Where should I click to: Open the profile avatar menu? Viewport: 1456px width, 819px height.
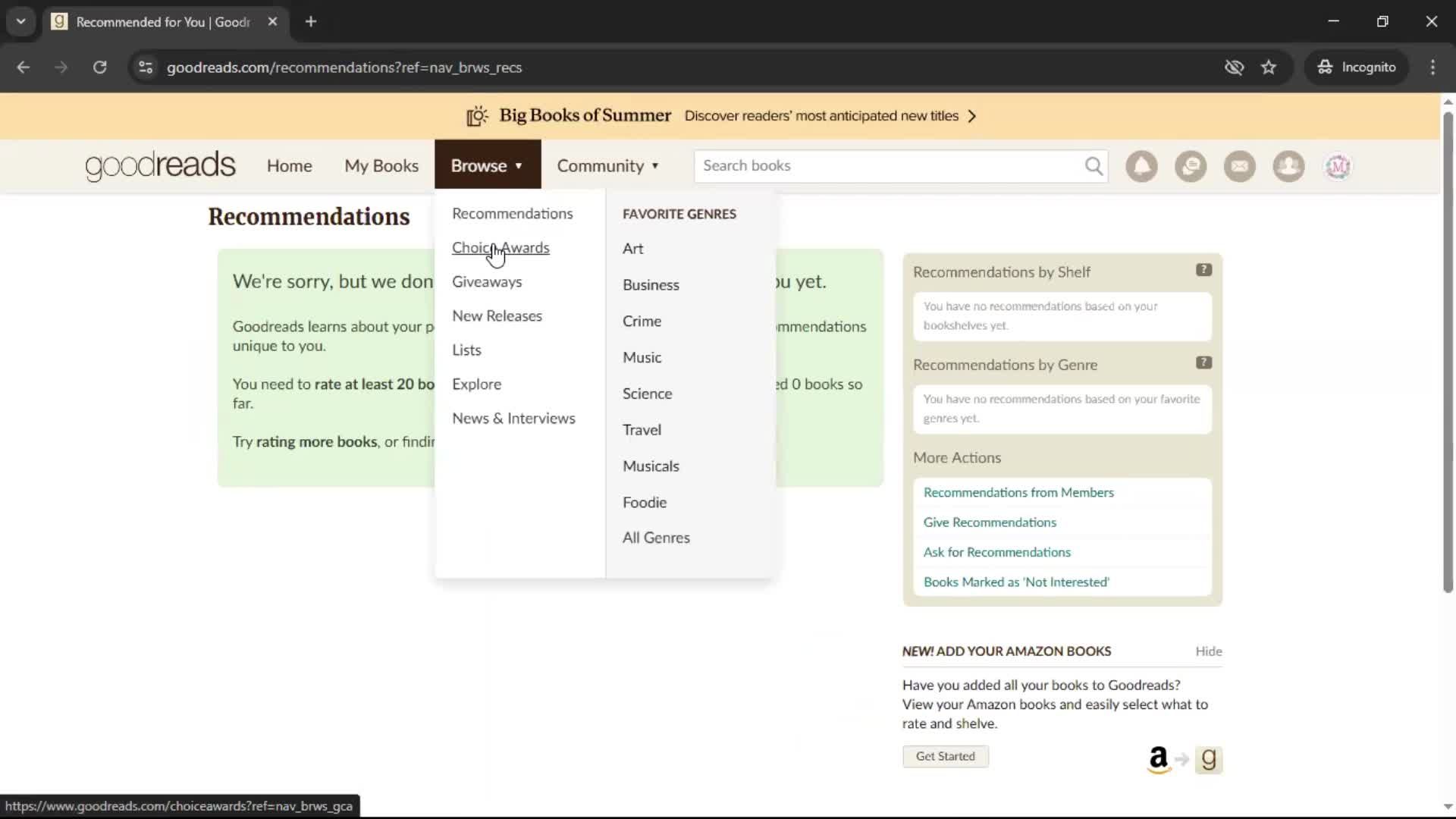[x=1338, y=166]
